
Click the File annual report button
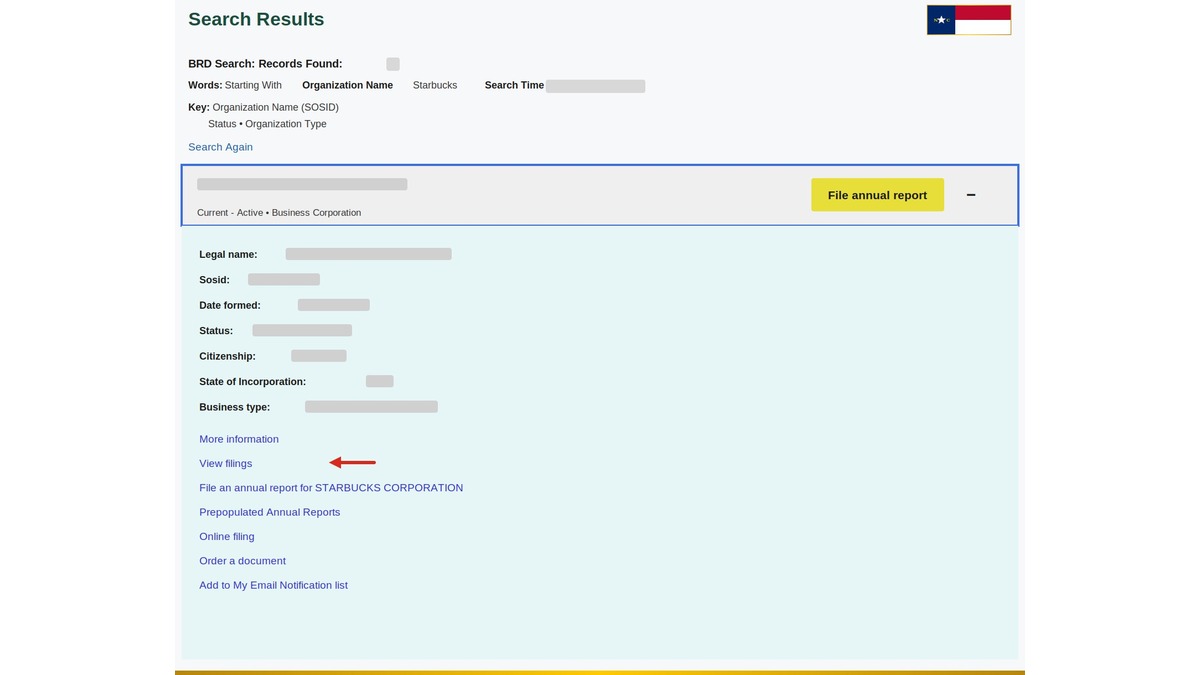click(877, 195)
